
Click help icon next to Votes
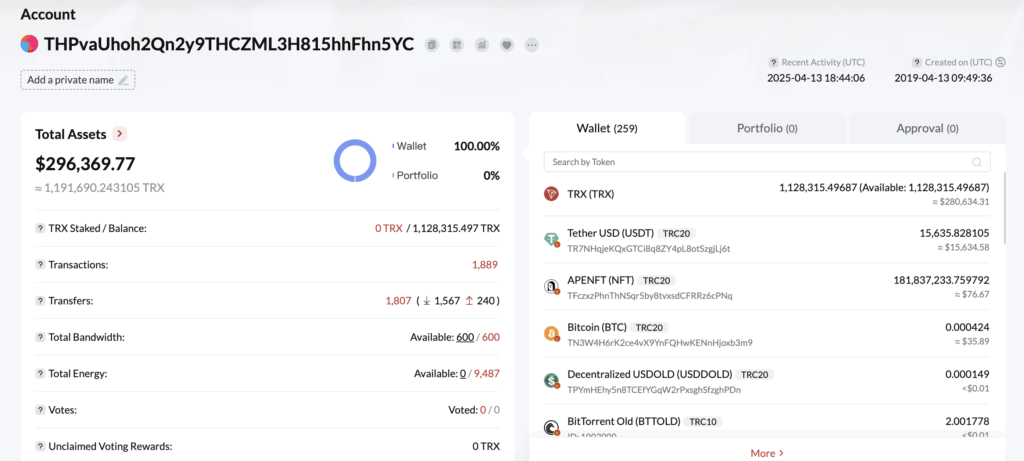[40, 410]
